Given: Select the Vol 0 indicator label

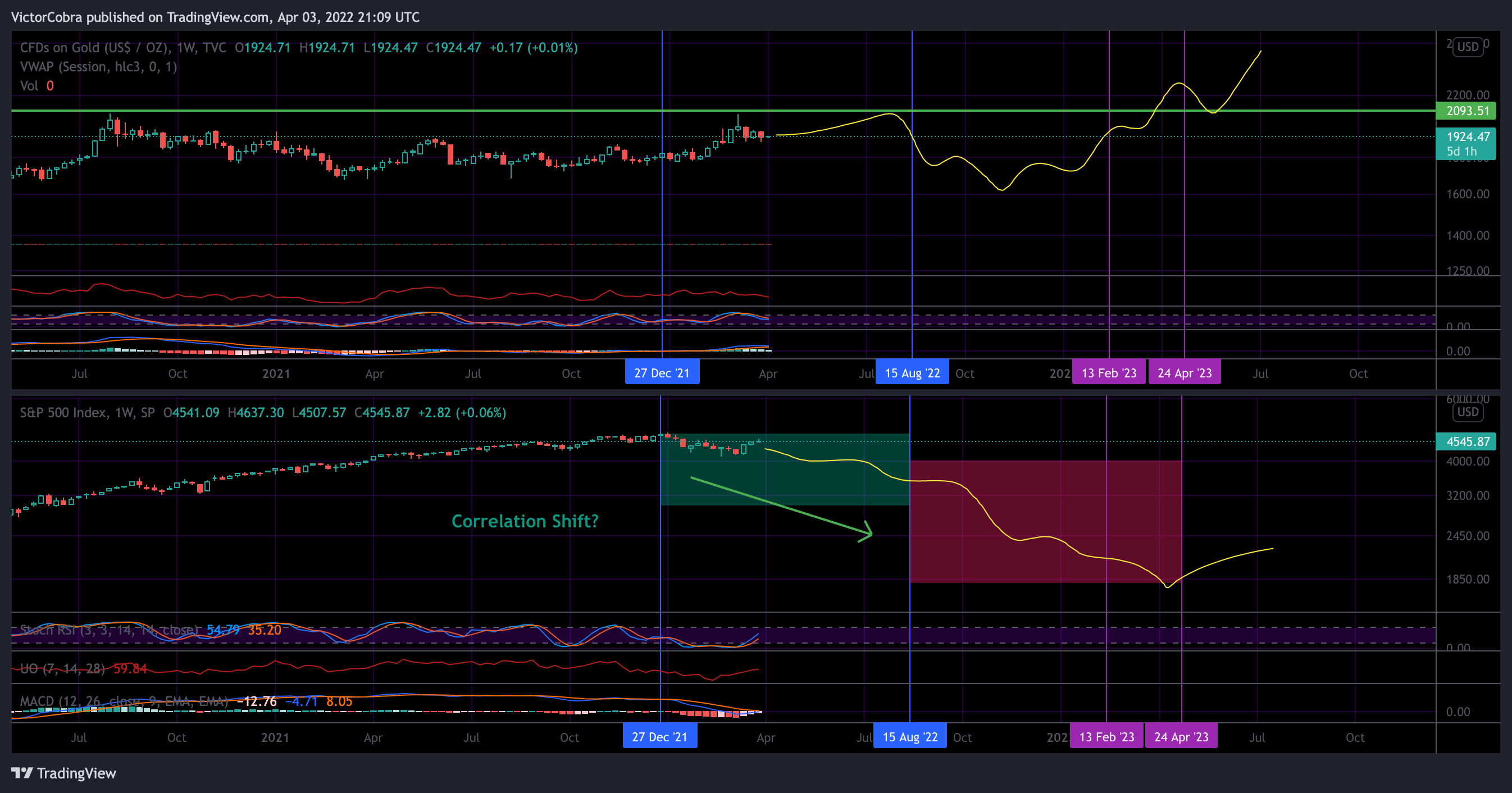Looking at the screenshot, I should click(37, 86).
